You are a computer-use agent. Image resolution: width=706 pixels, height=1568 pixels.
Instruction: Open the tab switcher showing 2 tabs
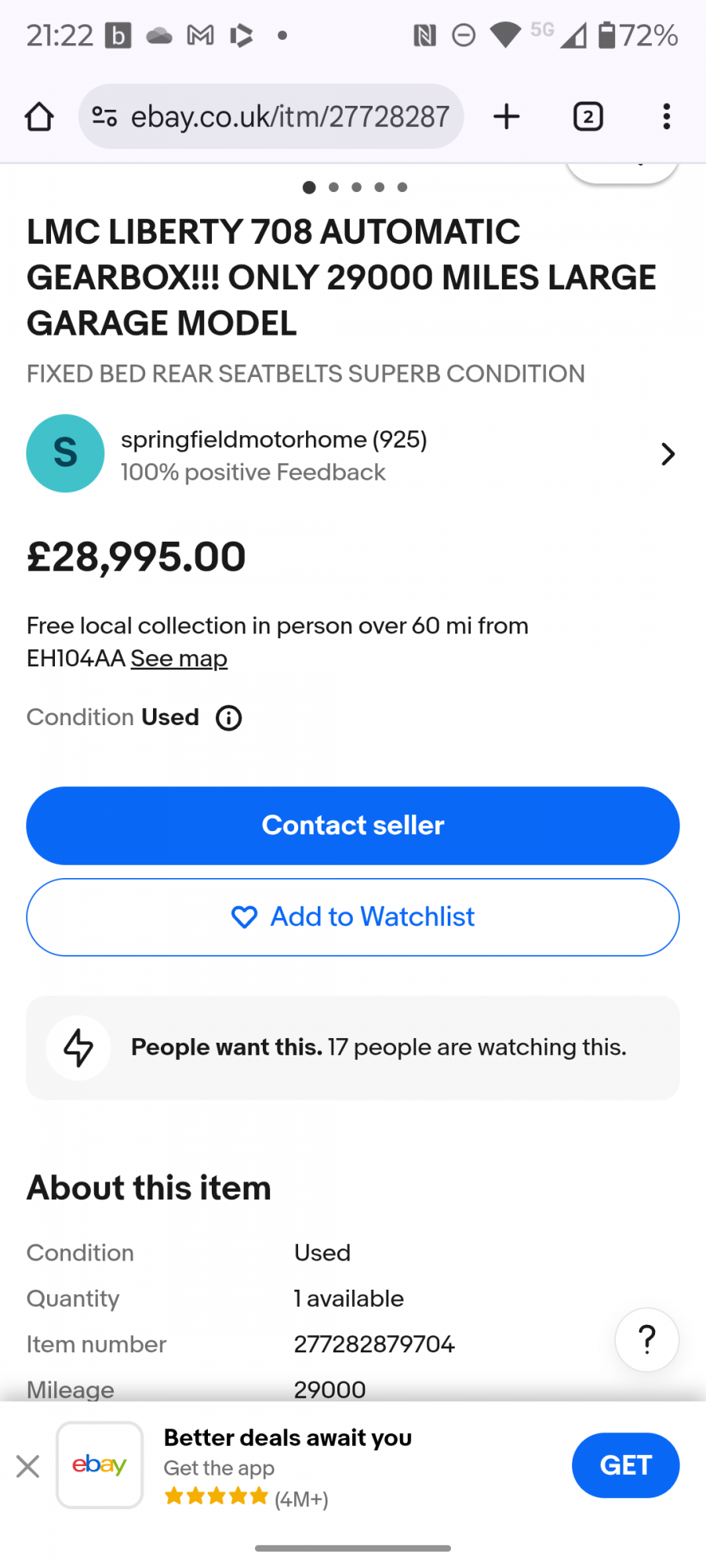point(588,117)
